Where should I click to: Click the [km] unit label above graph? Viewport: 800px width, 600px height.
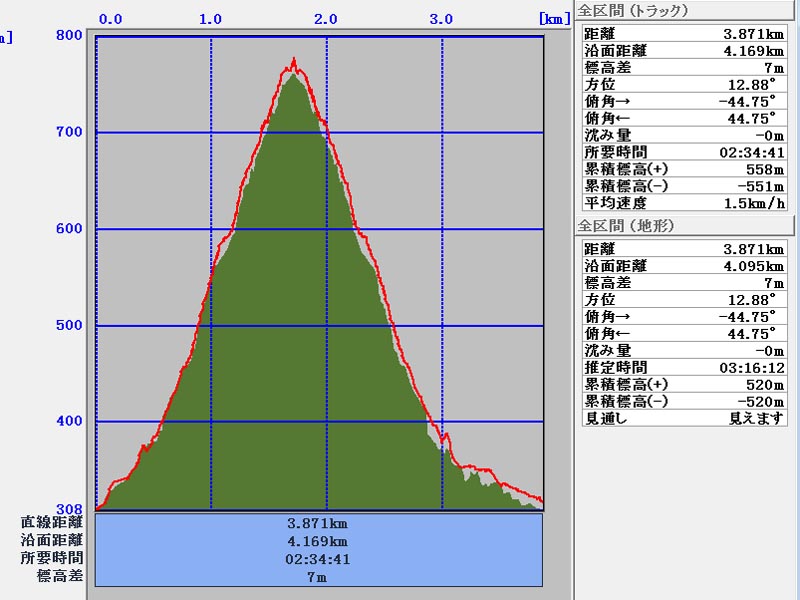click(x=554, y=18)
